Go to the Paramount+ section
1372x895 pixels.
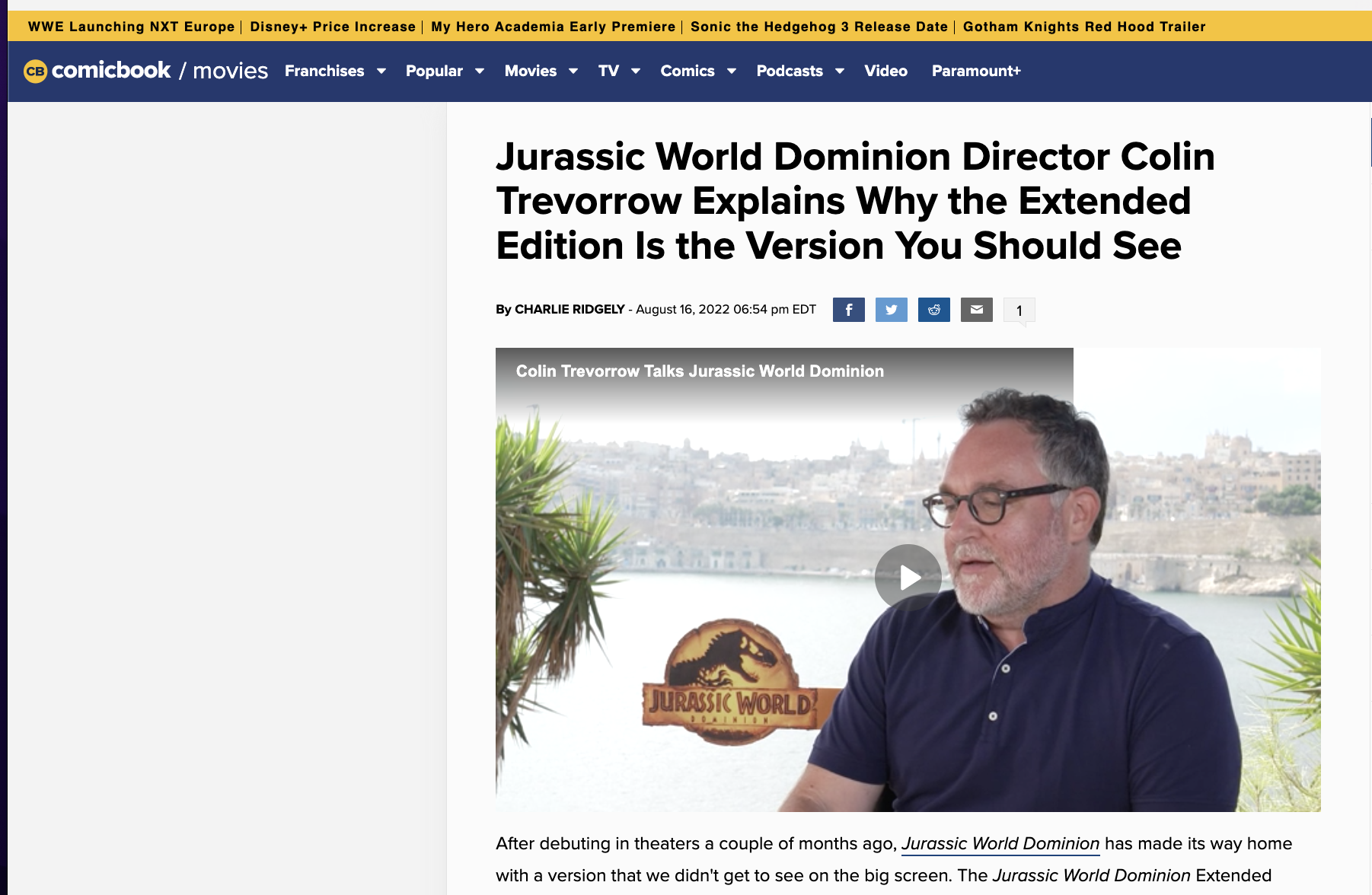tap(976, 71)
